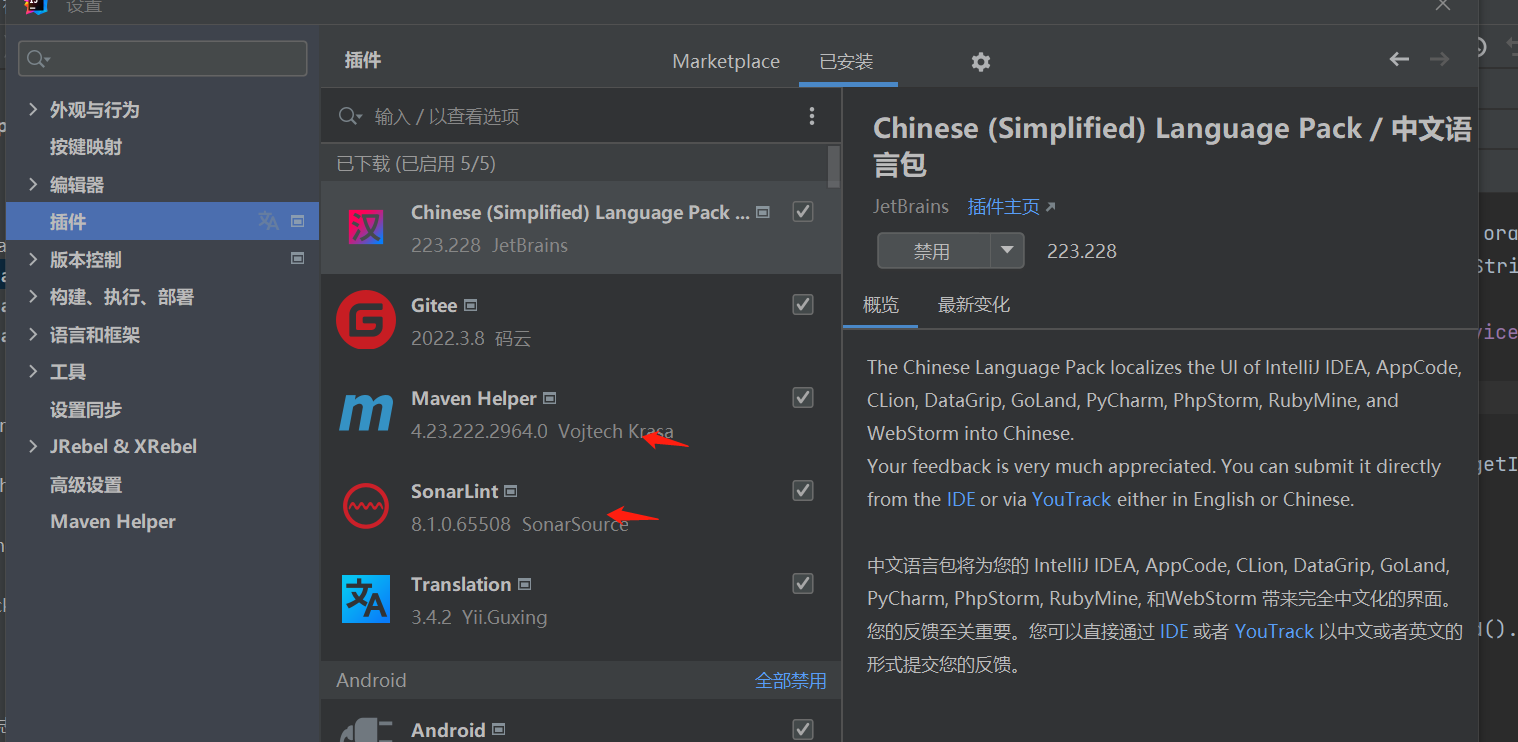This screenshot has height=742, width=1518.
Task: Toggle the Maven Helper plugin checkbox
Action: coord(803,397)
